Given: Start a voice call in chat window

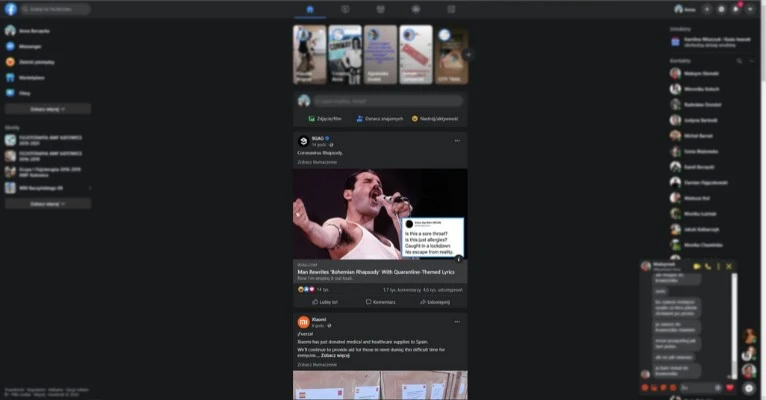Looking at the screenshot, I should [x=707, y=266].
